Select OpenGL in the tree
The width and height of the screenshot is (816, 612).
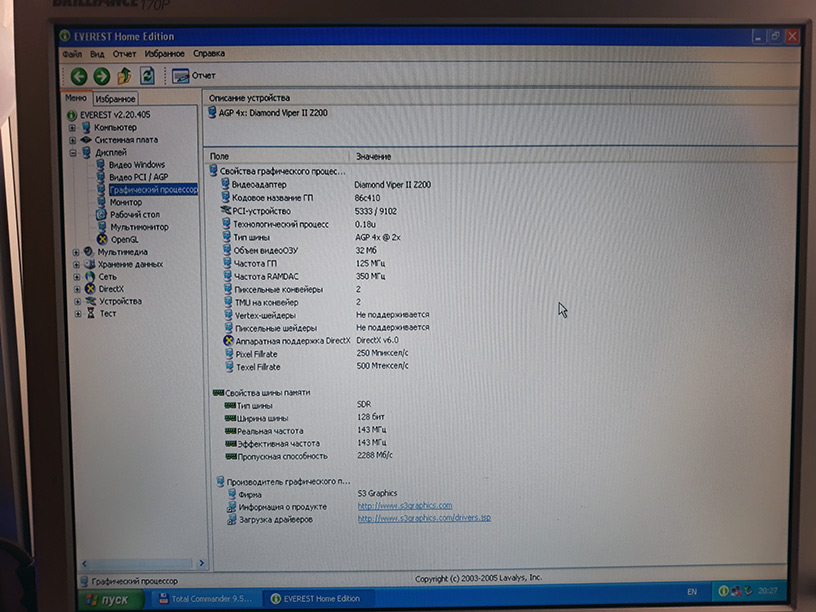tap(124, 239)
